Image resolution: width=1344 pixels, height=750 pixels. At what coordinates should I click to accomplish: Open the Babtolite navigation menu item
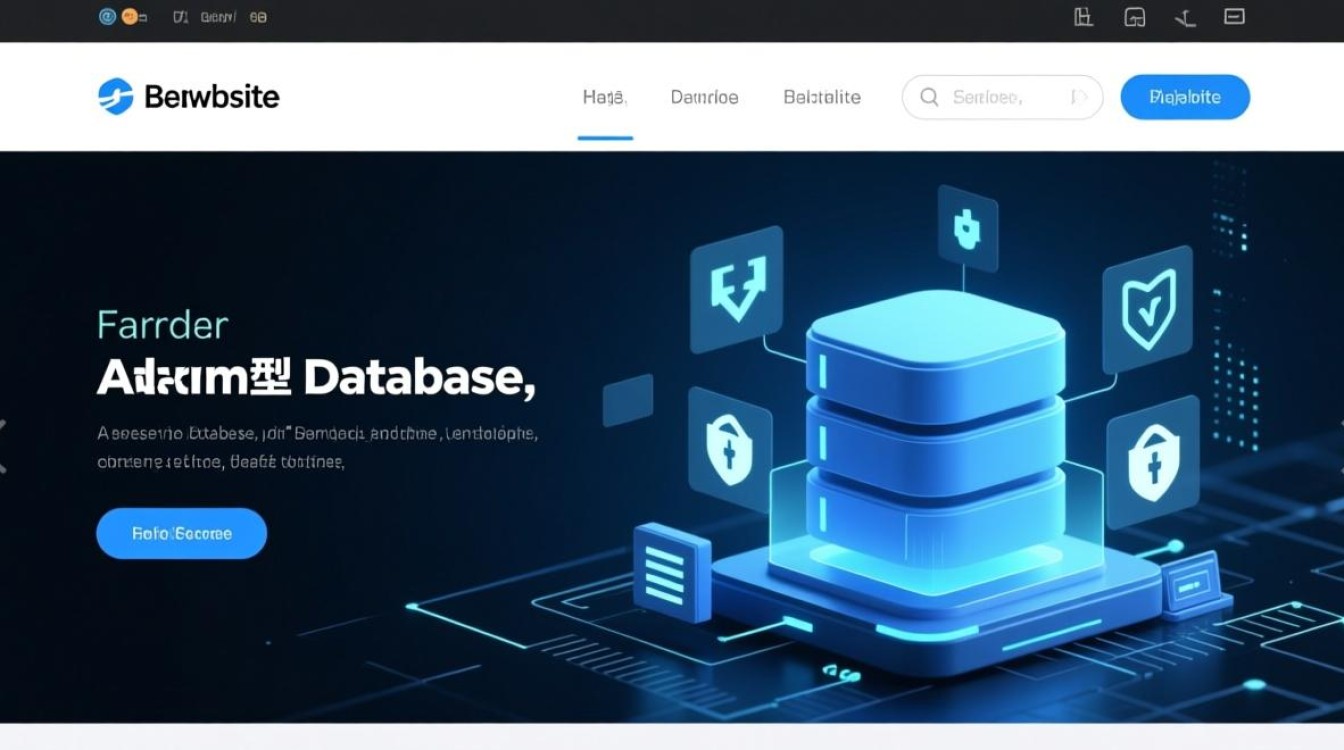pos(822,97)
